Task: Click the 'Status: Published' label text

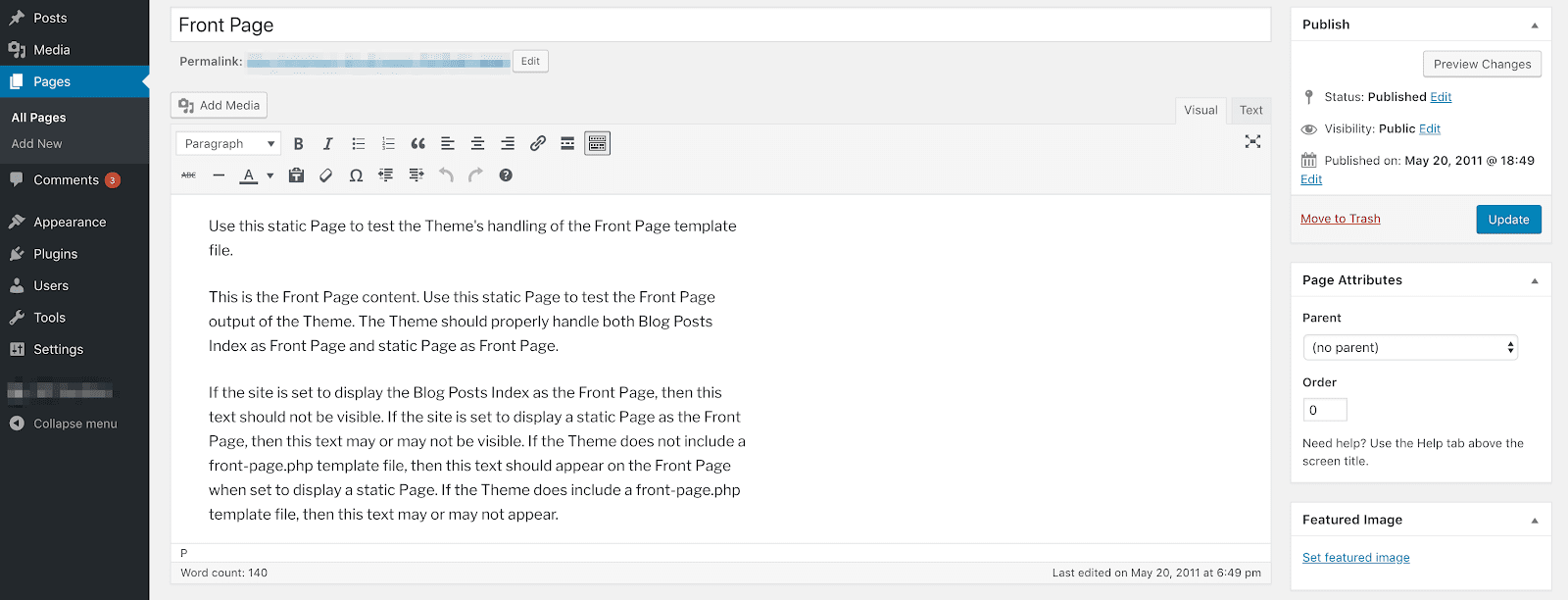Action: click(1375, 97)
